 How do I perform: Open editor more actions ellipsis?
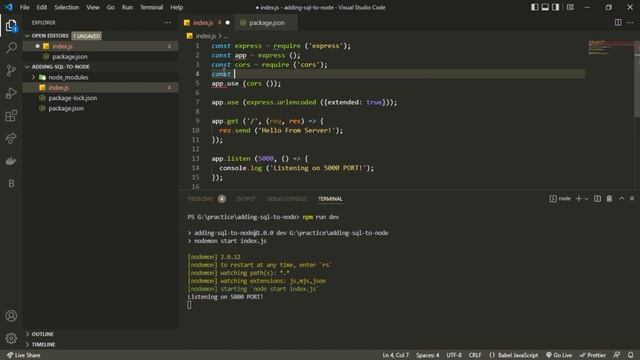[x=630, y=22]
